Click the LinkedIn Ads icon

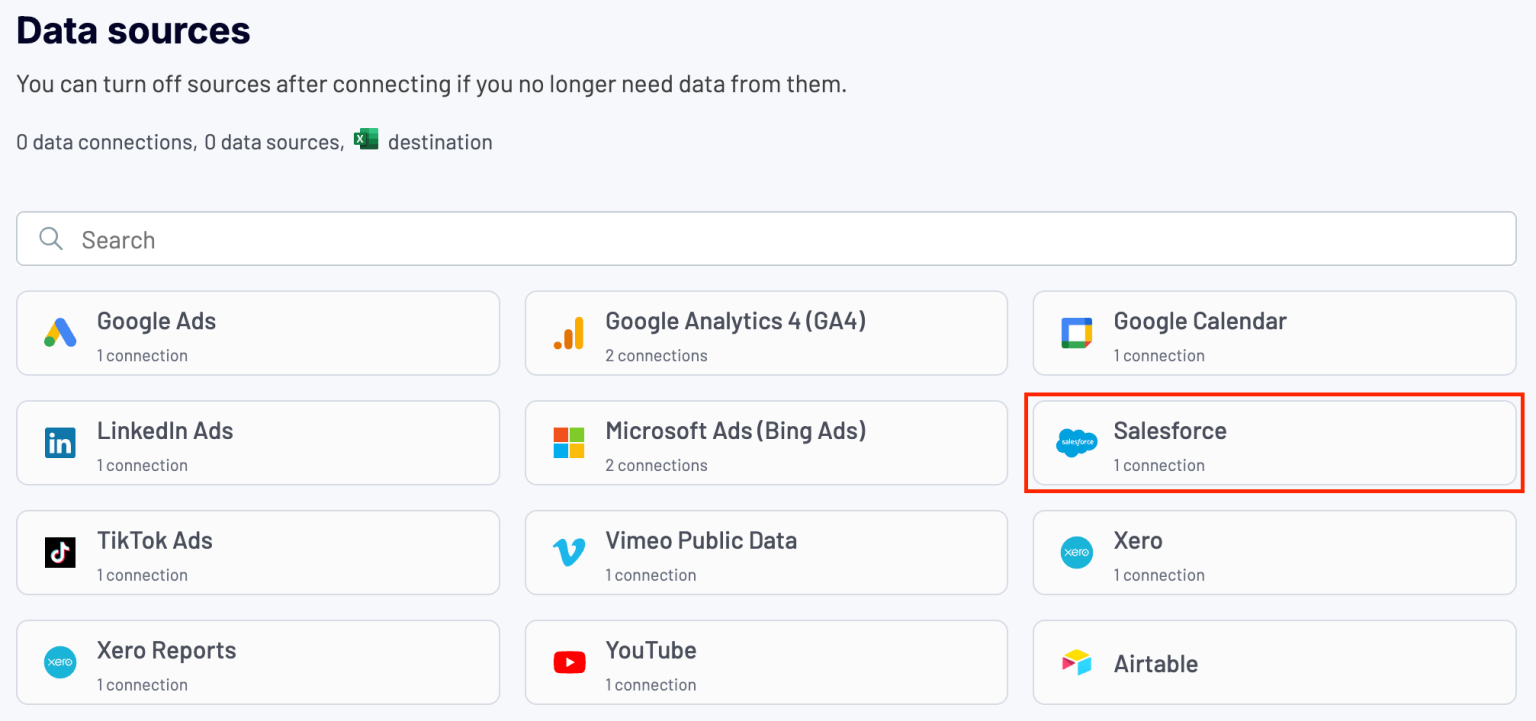pyautogui.click(x=59, y=443)
